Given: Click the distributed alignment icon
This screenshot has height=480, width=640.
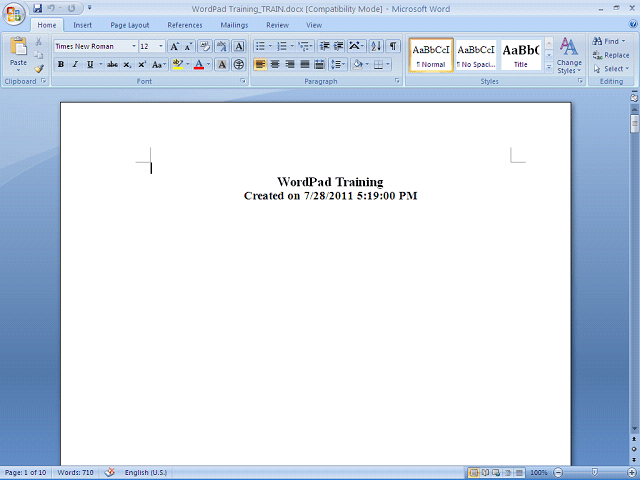Looking at the screenshot, I should tap(320, 64).
